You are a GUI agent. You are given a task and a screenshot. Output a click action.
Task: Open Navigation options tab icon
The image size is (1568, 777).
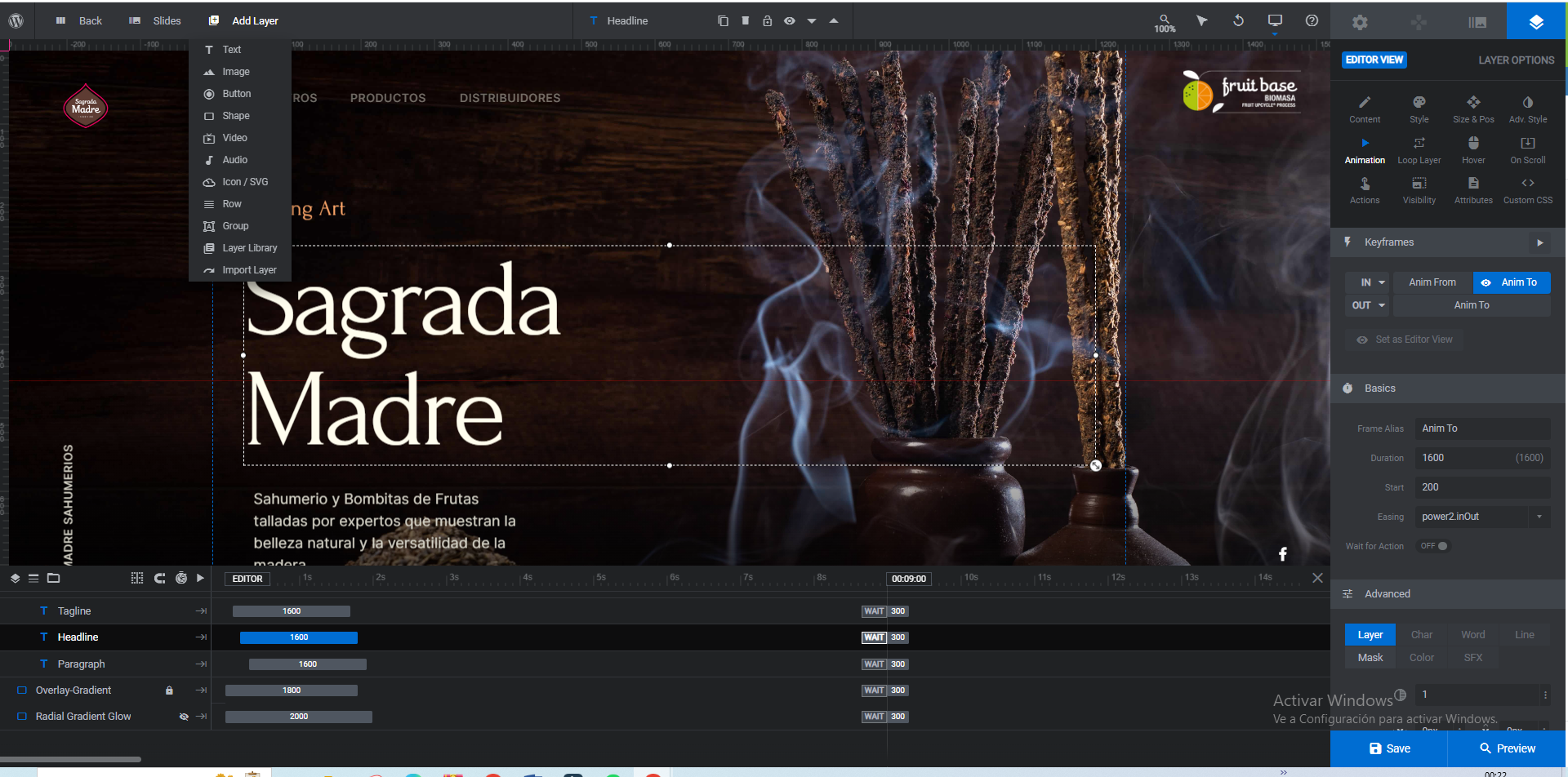(x=1419, y=22)
